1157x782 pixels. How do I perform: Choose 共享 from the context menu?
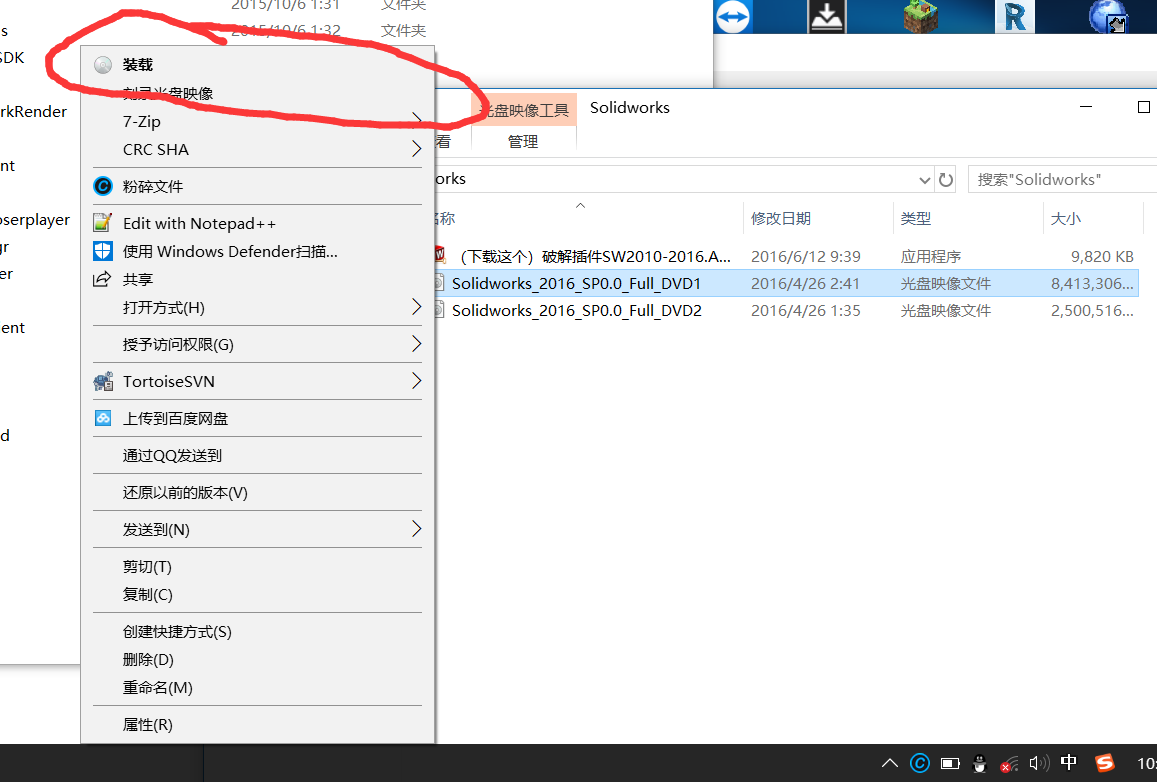click(258, 279)
